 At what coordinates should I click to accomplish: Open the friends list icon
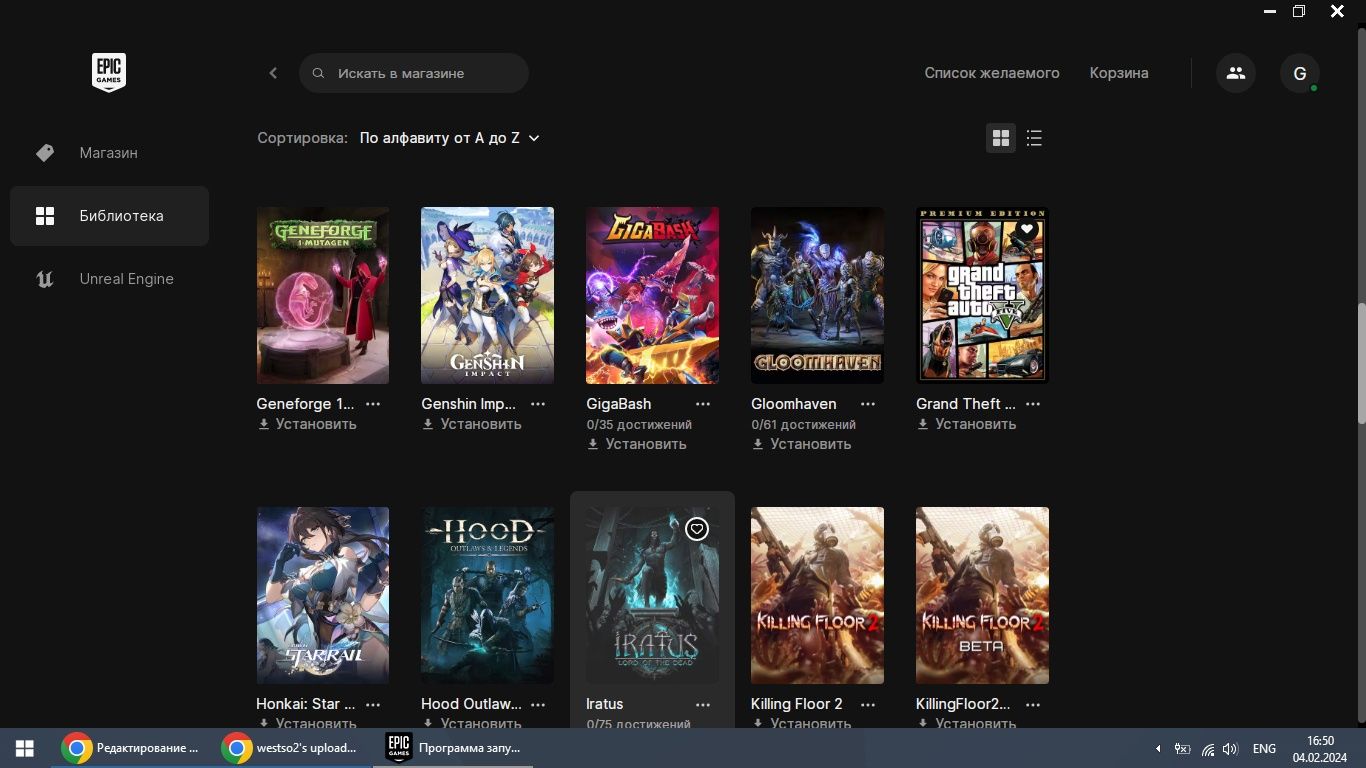pyautogui.click(x=1236, y=73)
